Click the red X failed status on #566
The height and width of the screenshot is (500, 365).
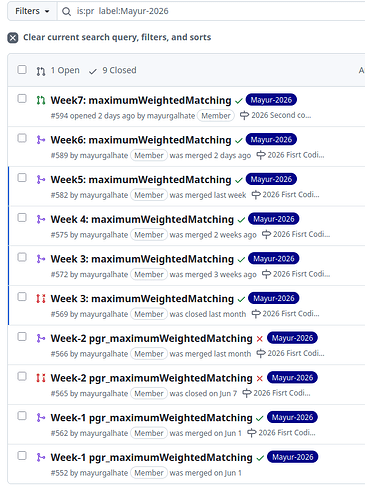[x=260, y=339]
